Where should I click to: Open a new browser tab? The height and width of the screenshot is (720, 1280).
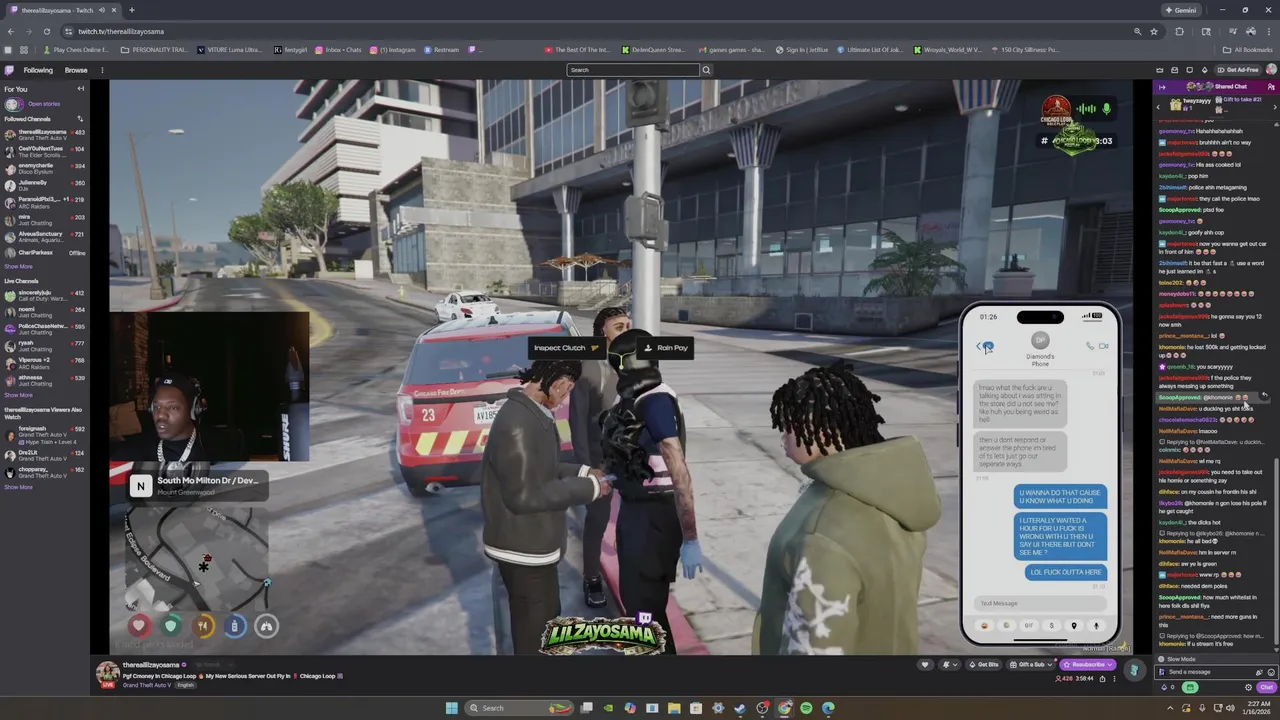131,10
